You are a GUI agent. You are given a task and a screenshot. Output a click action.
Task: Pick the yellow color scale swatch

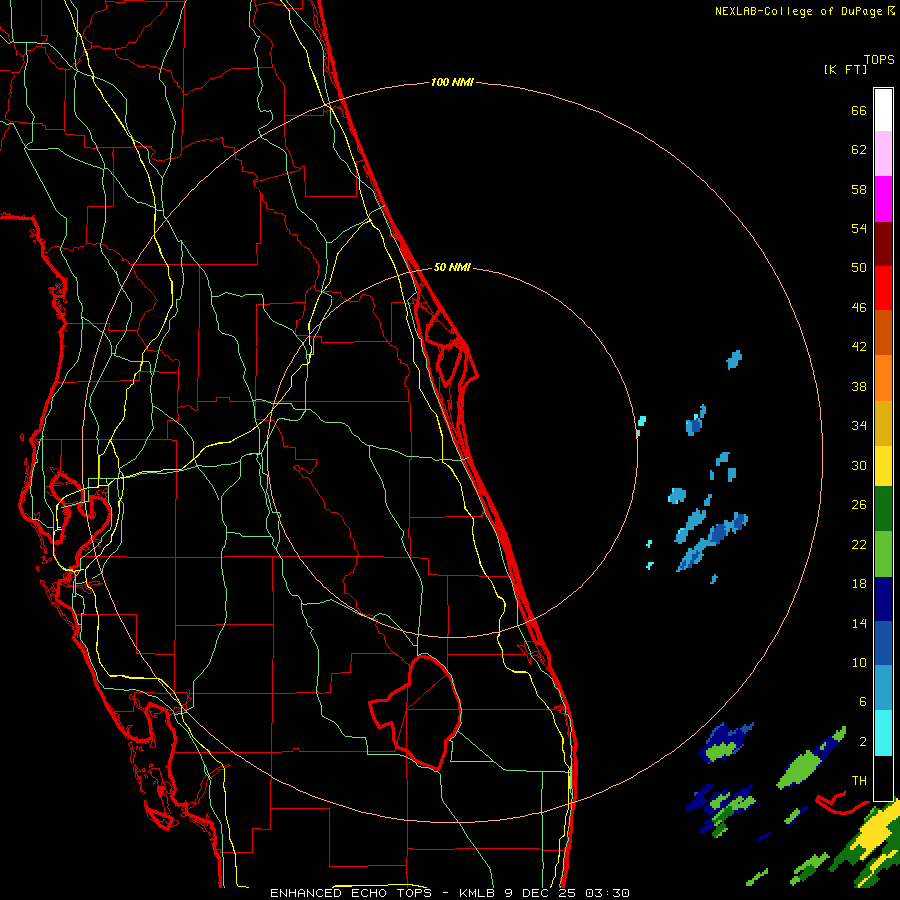pos(883,466)
